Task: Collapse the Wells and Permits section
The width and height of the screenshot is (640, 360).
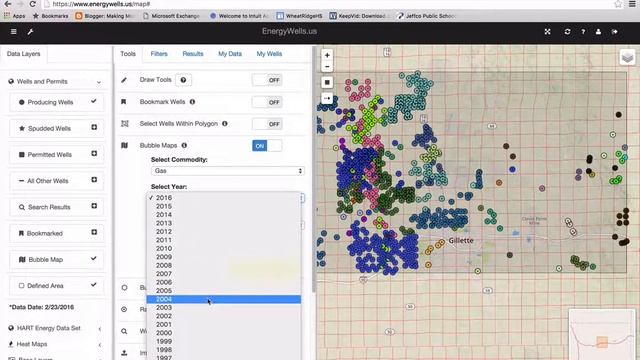Action: pos(99,82)
